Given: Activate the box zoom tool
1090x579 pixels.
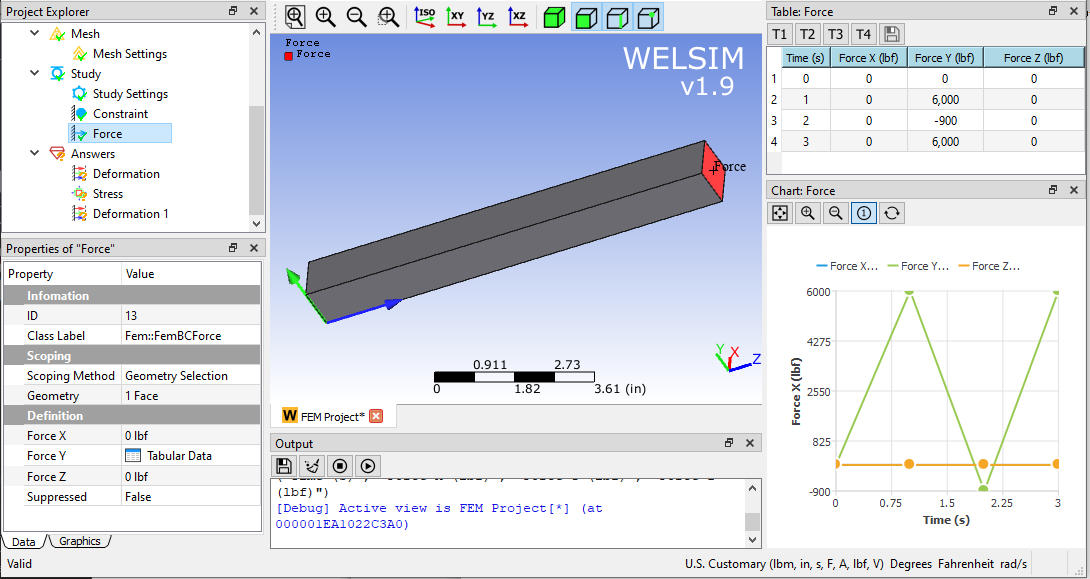Looking at the screenshot, I should tap(388, 17).
